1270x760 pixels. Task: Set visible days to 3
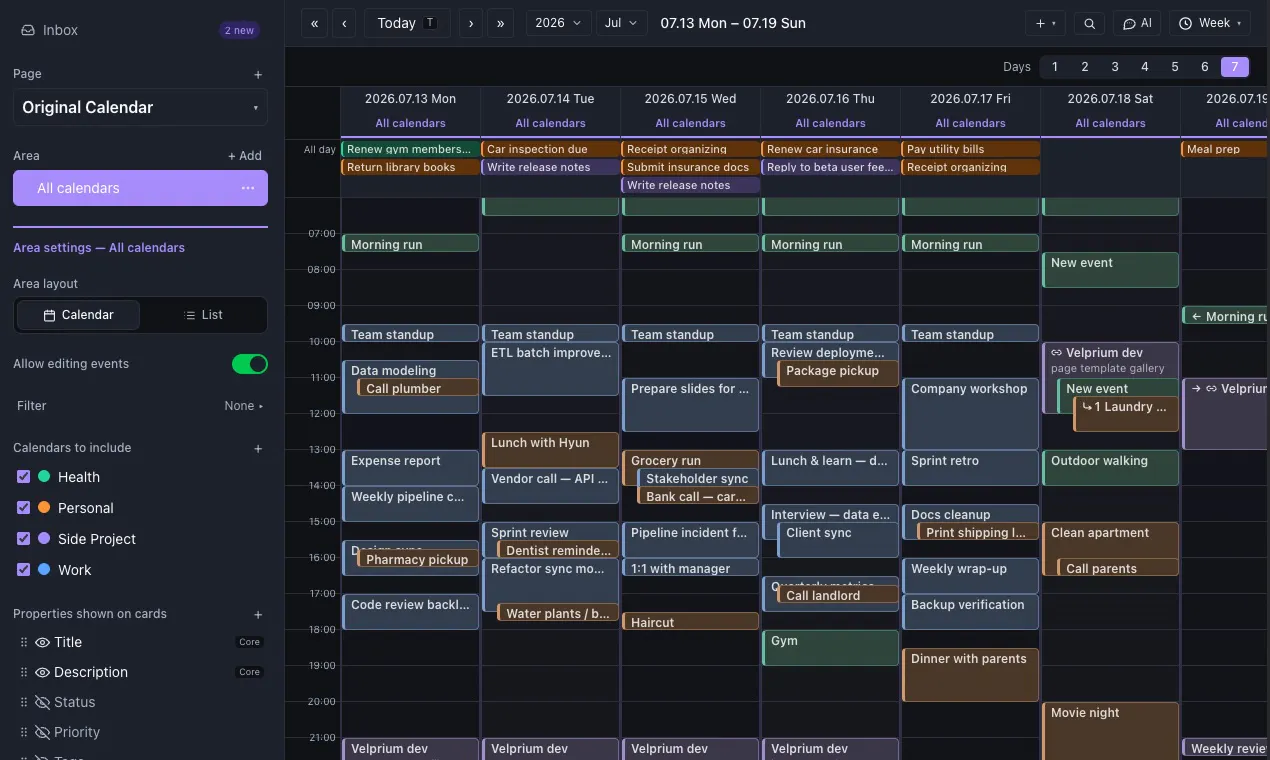[x=1115, y=67]
